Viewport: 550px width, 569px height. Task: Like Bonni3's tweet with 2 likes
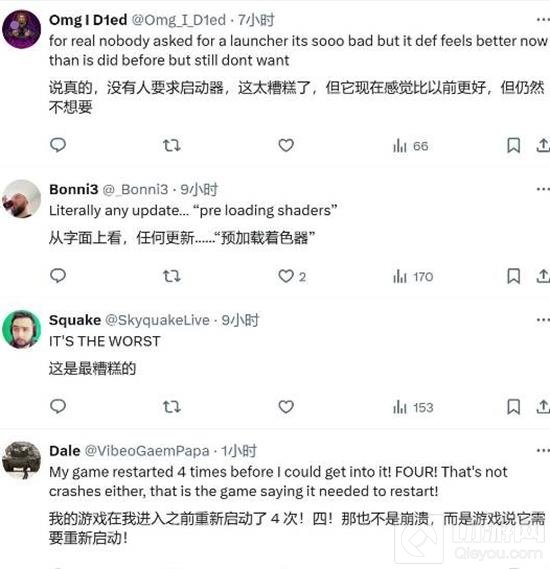292,277
